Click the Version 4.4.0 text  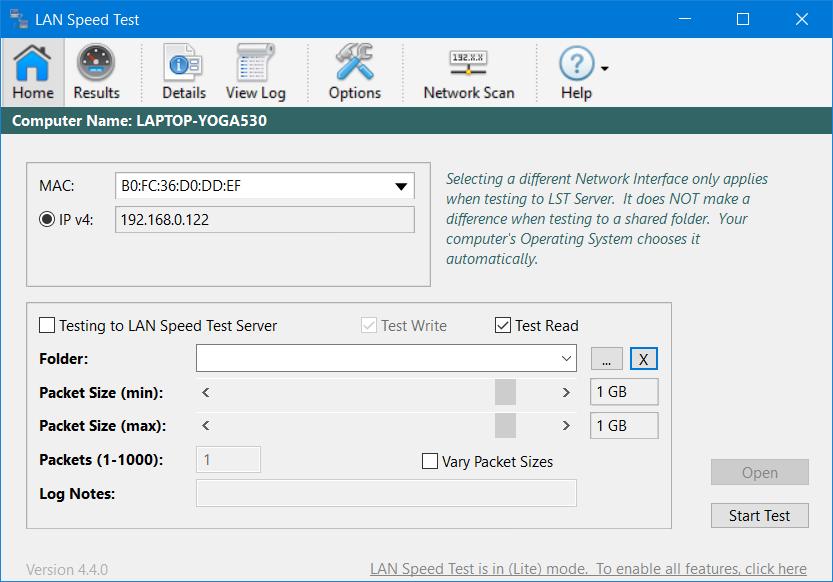tap(67, 569)
